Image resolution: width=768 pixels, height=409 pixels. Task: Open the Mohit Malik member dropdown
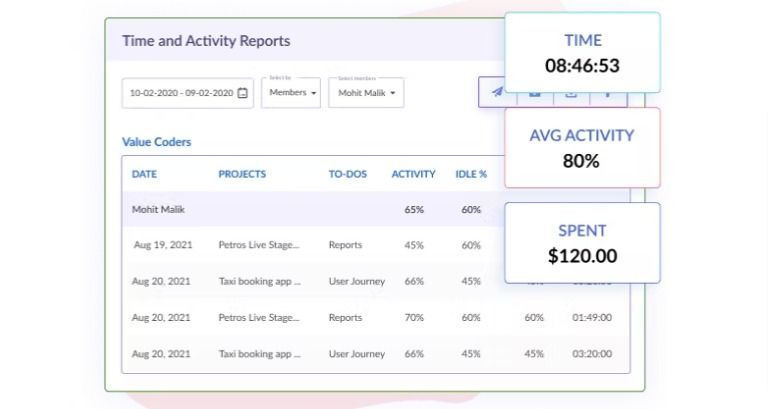[366, 93]
